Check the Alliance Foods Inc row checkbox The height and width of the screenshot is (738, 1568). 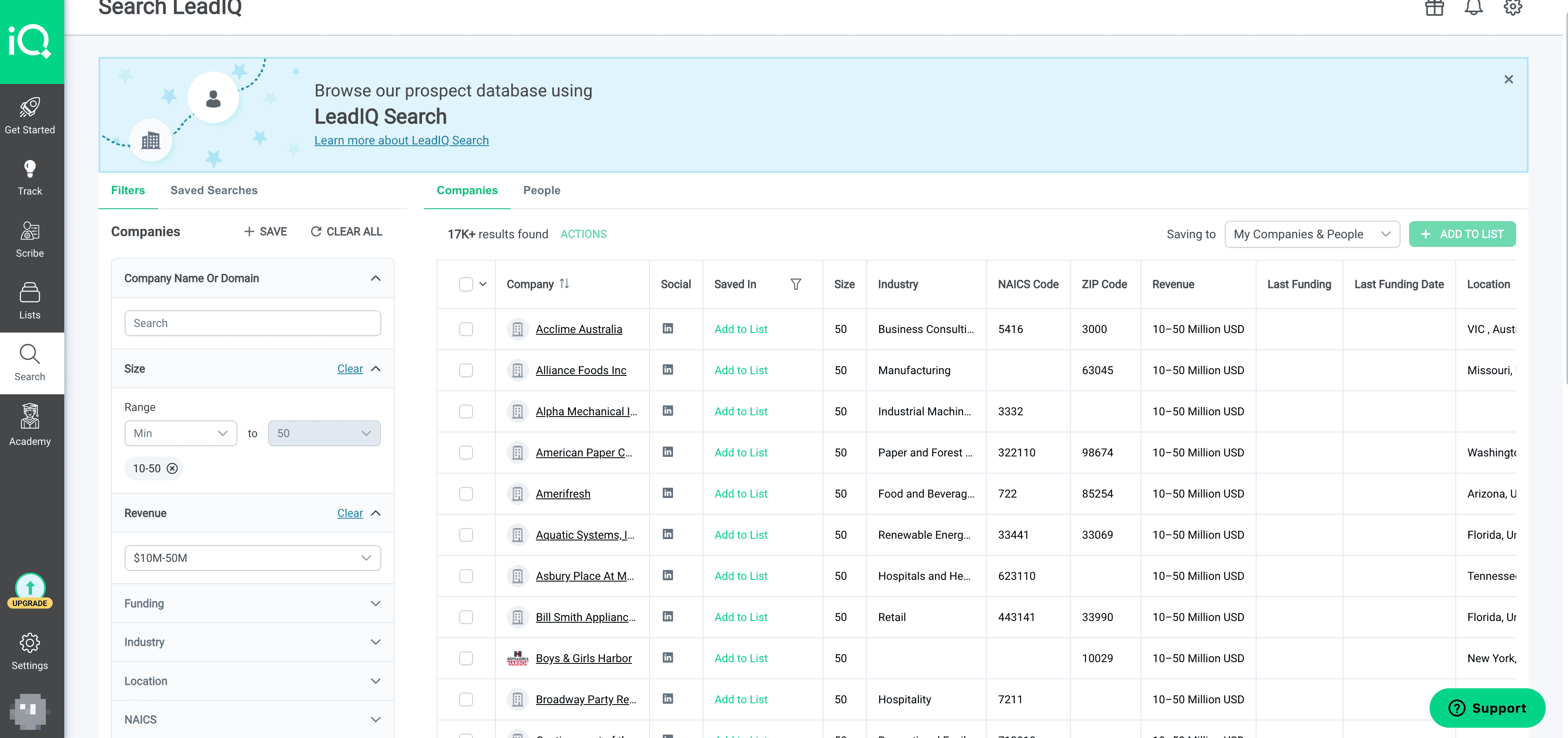coord(466,370)
